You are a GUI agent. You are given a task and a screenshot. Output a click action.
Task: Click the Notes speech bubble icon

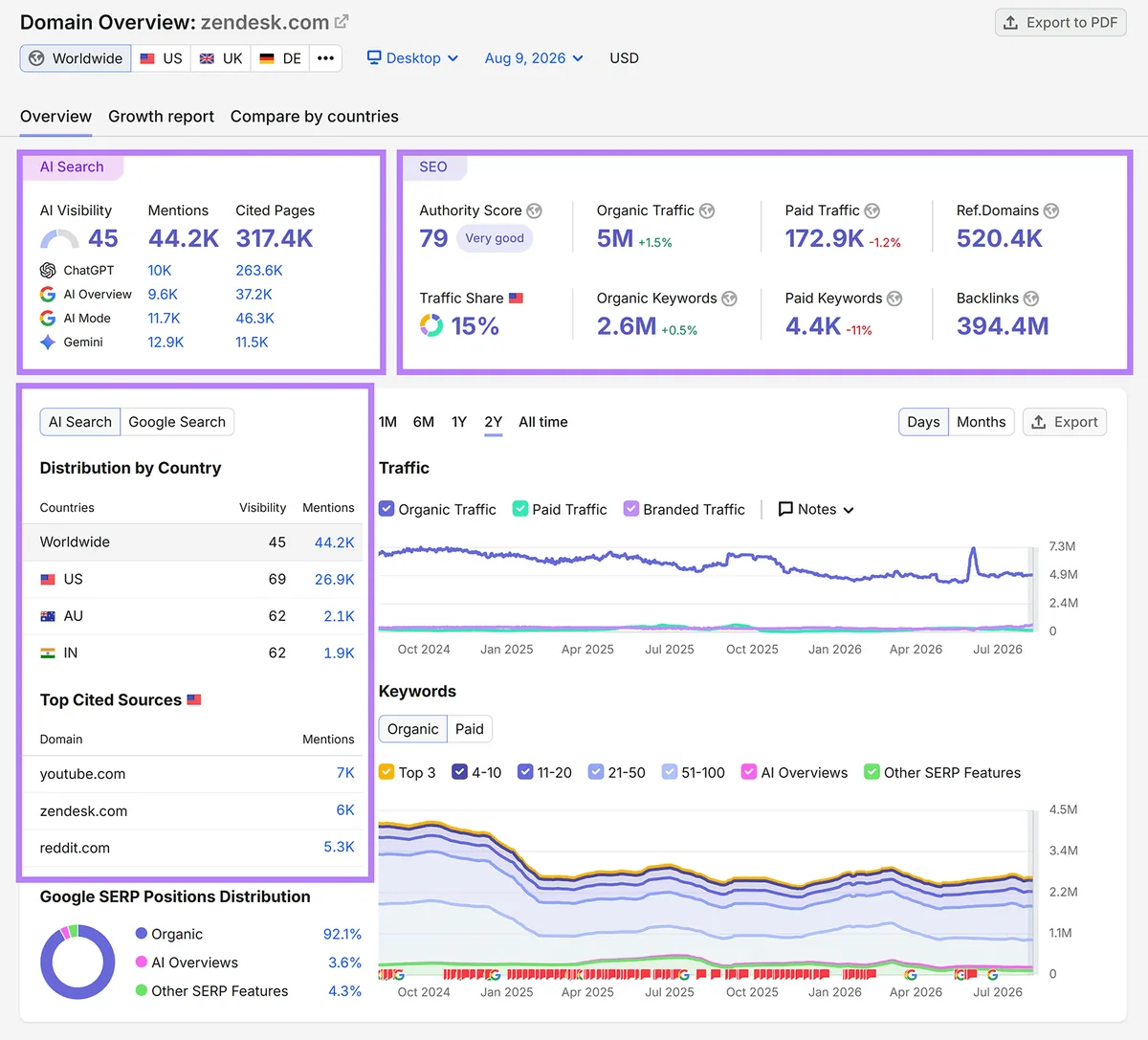click(786, 509)
